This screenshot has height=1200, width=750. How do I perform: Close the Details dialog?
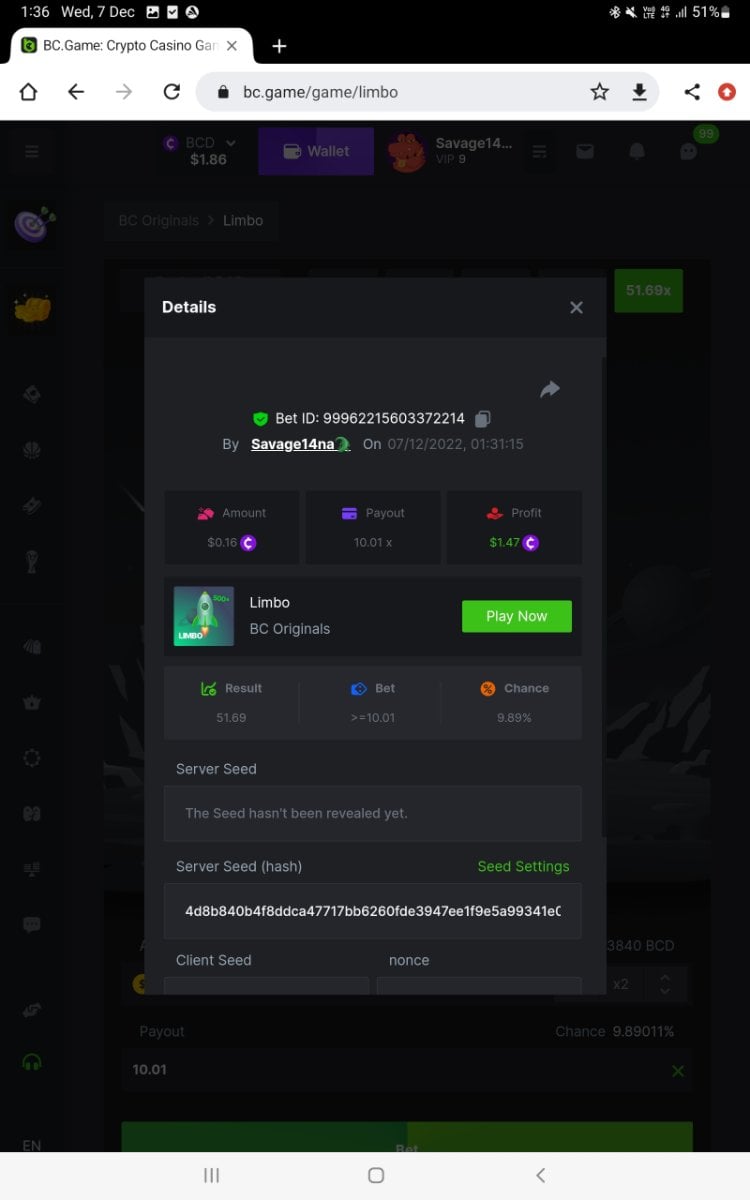(576, 308)
